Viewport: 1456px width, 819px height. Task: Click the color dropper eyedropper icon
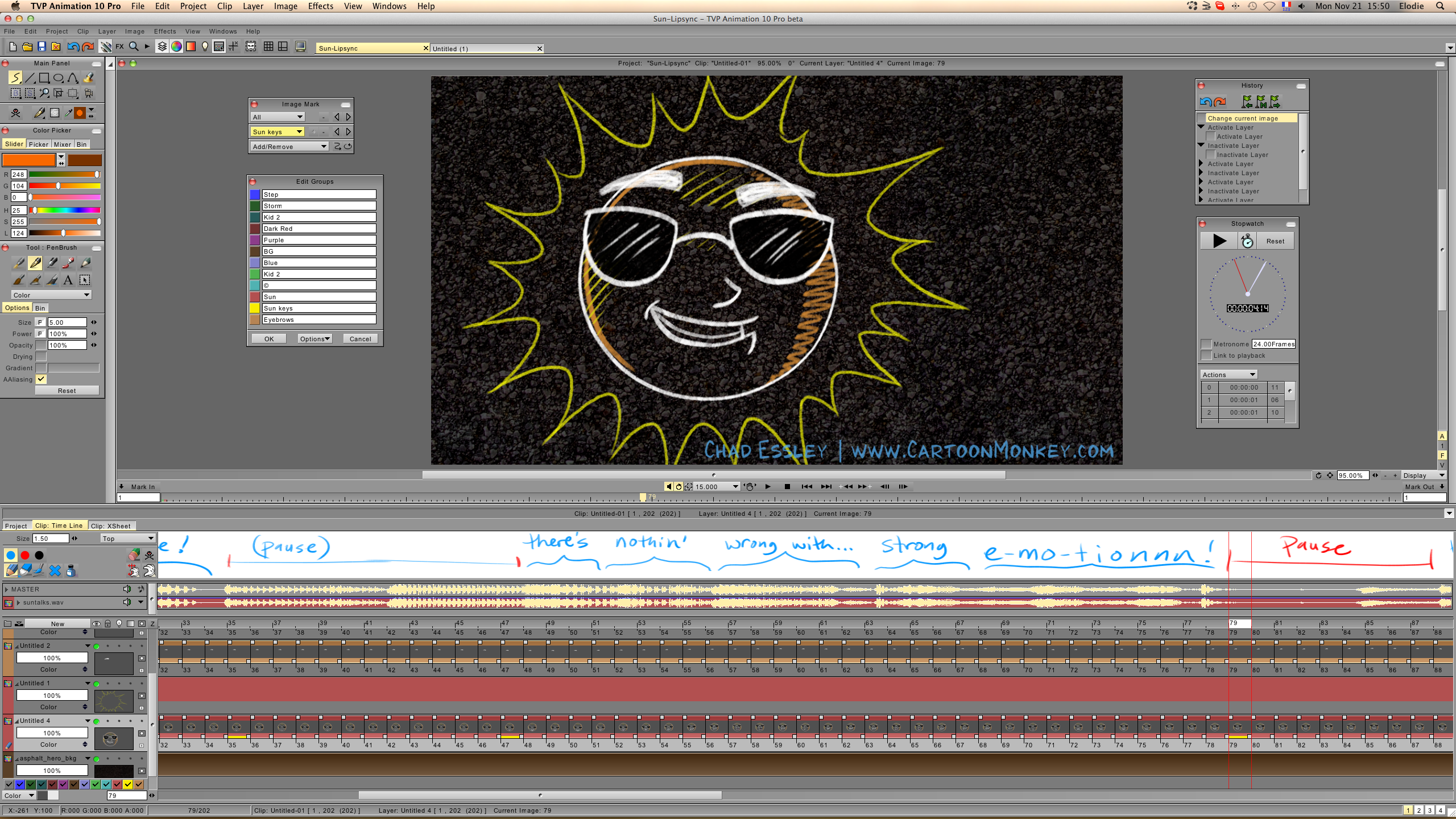pyautogui.click(x=68, y=113)
